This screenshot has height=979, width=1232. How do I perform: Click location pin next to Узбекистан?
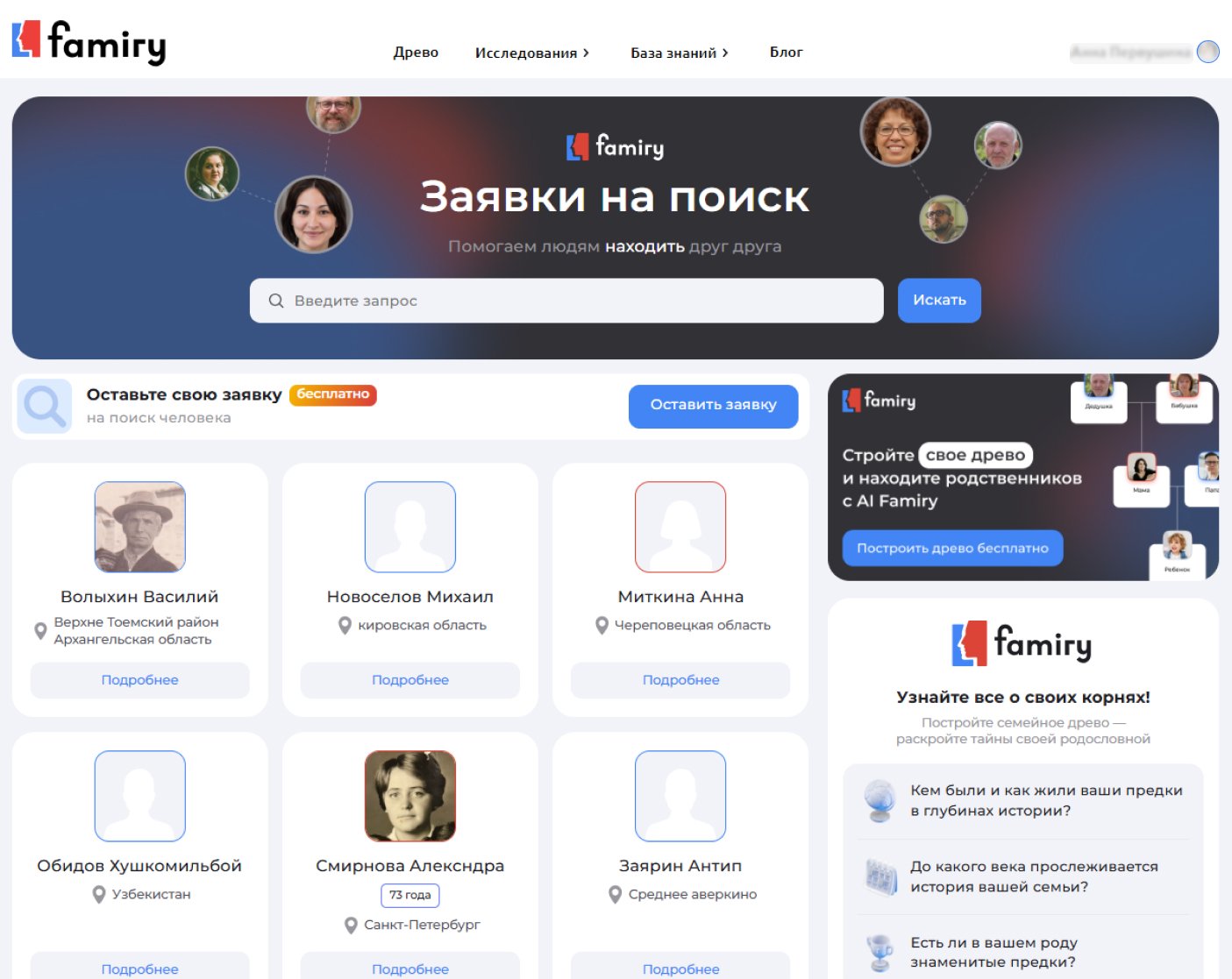pyautogui.click(x=99, y=894)
